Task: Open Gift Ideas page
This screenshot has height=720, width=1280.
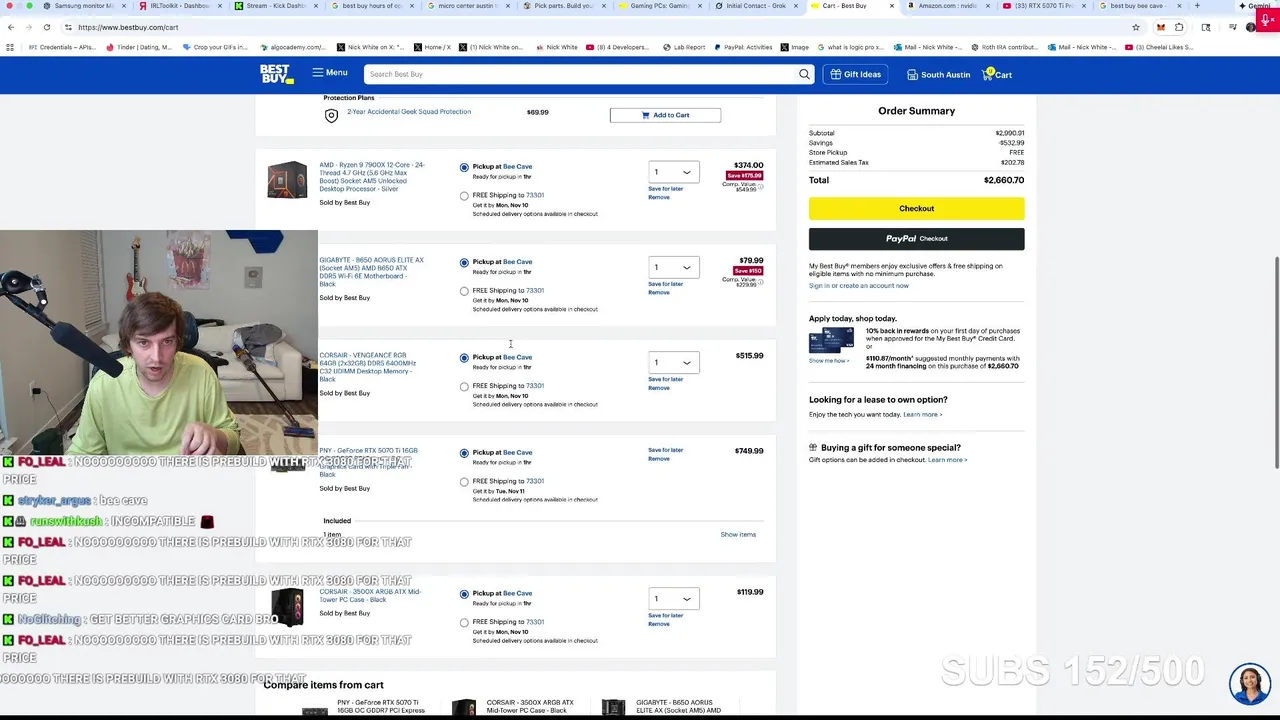Action: tap(855, 74)
